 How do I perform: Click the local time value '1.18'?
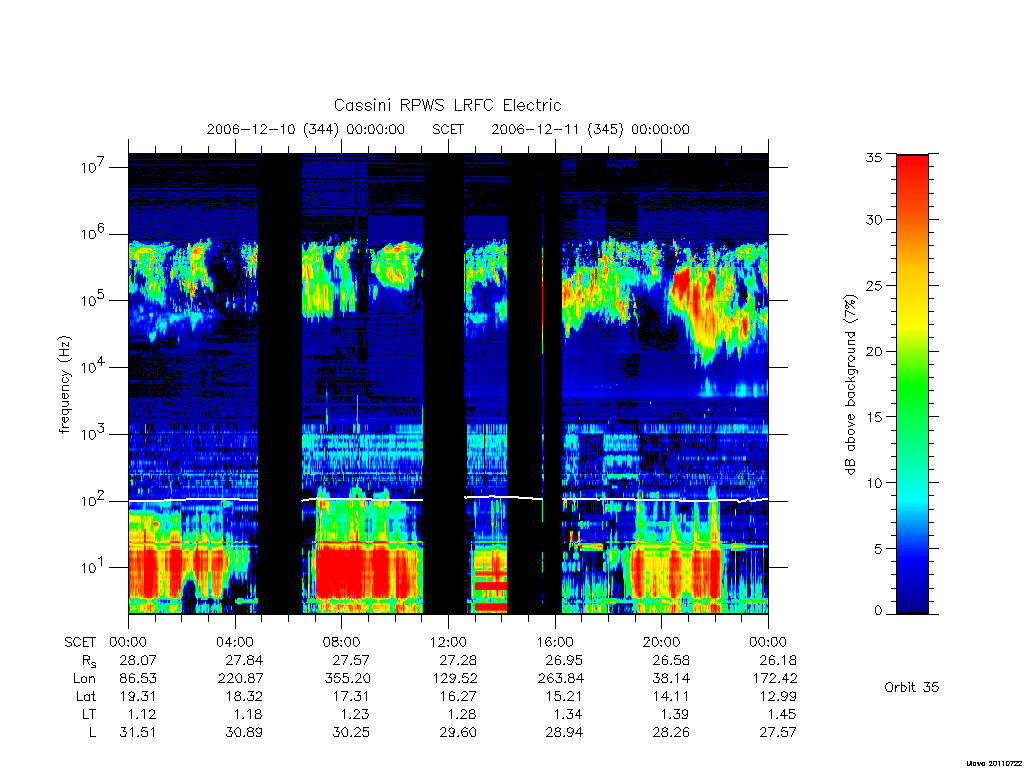pyautogui.click(x=249, y=714)
